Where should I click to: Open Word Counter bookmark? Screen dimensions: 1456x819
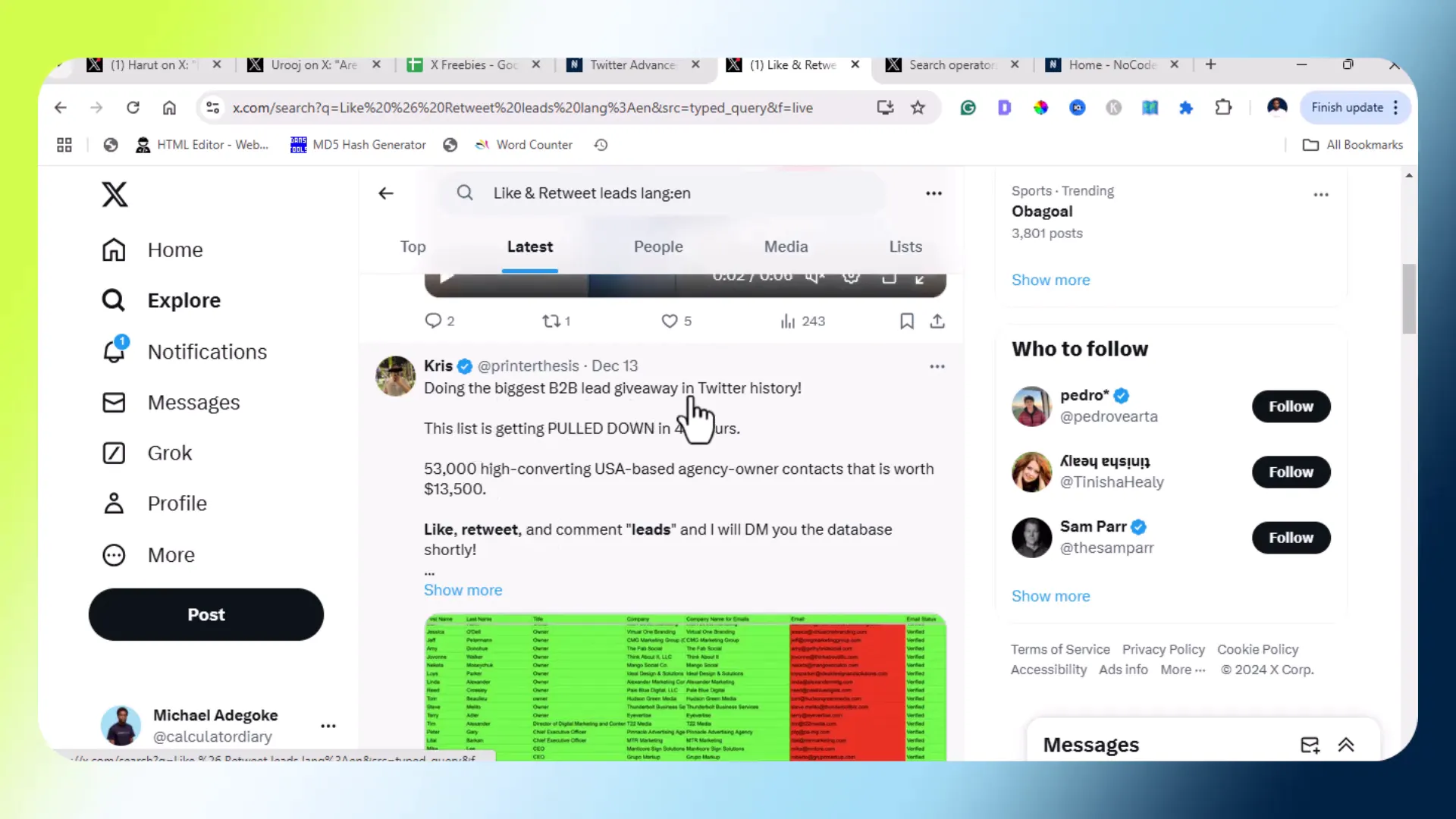coord(523,145)
